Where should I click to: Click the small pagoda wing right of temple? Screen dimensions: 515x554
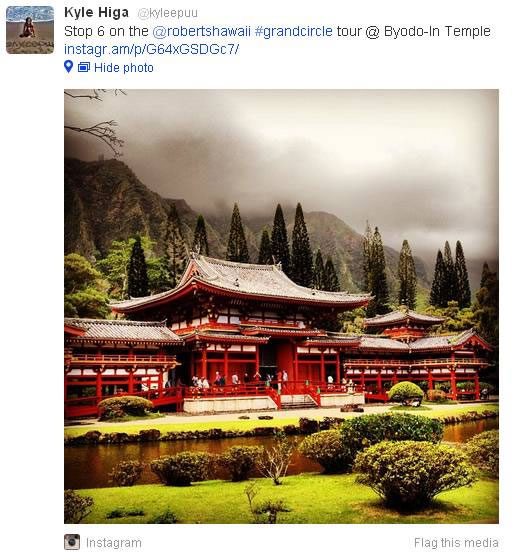point(403,325)
